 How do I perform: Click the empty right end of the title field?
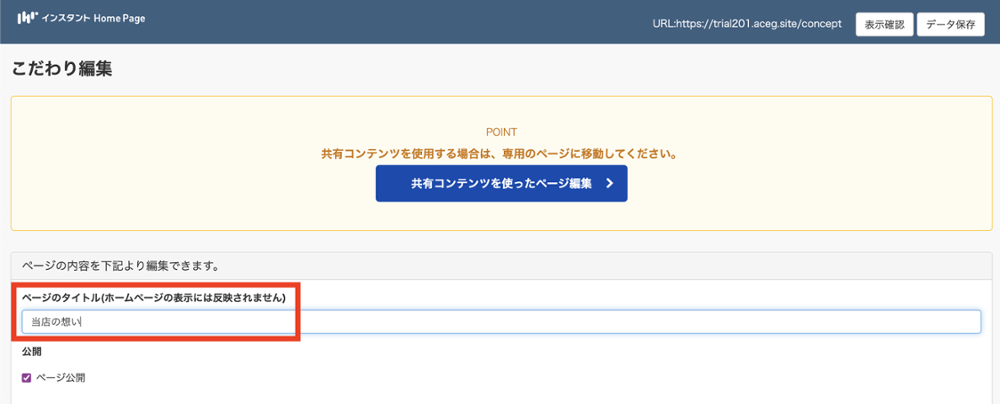[x=900, y=322]
